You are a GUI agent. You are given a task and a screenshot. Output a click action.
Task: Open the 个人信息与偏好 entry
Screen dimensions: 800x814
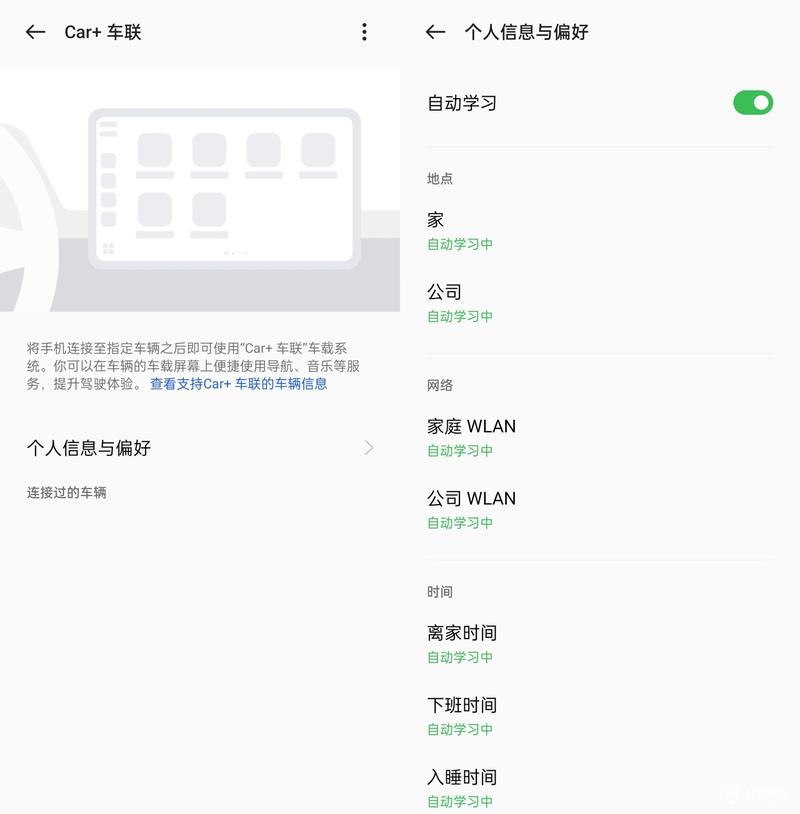(x=200, y=447)
